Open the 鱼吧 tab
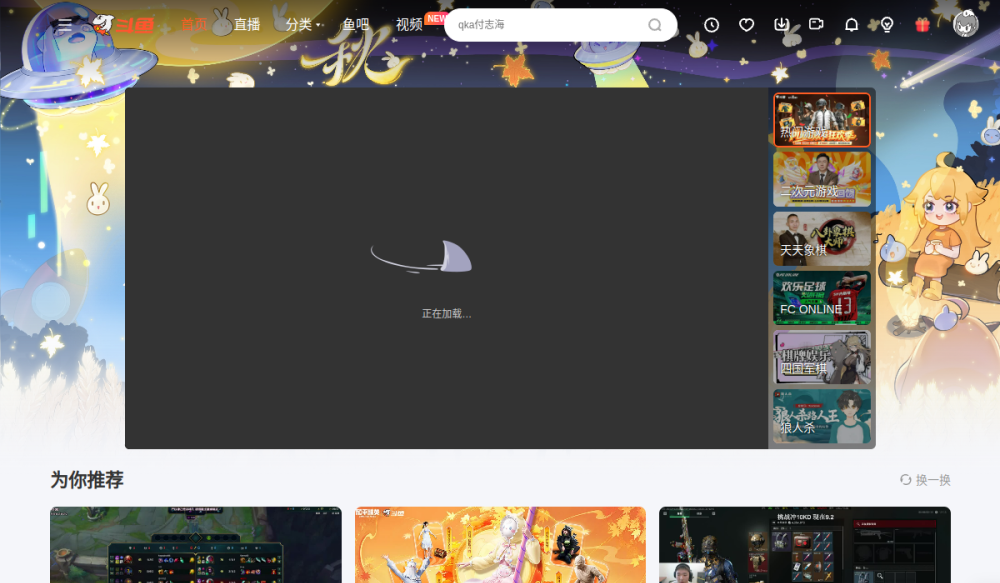The image size is (1000, 583). tap(356, 25)
